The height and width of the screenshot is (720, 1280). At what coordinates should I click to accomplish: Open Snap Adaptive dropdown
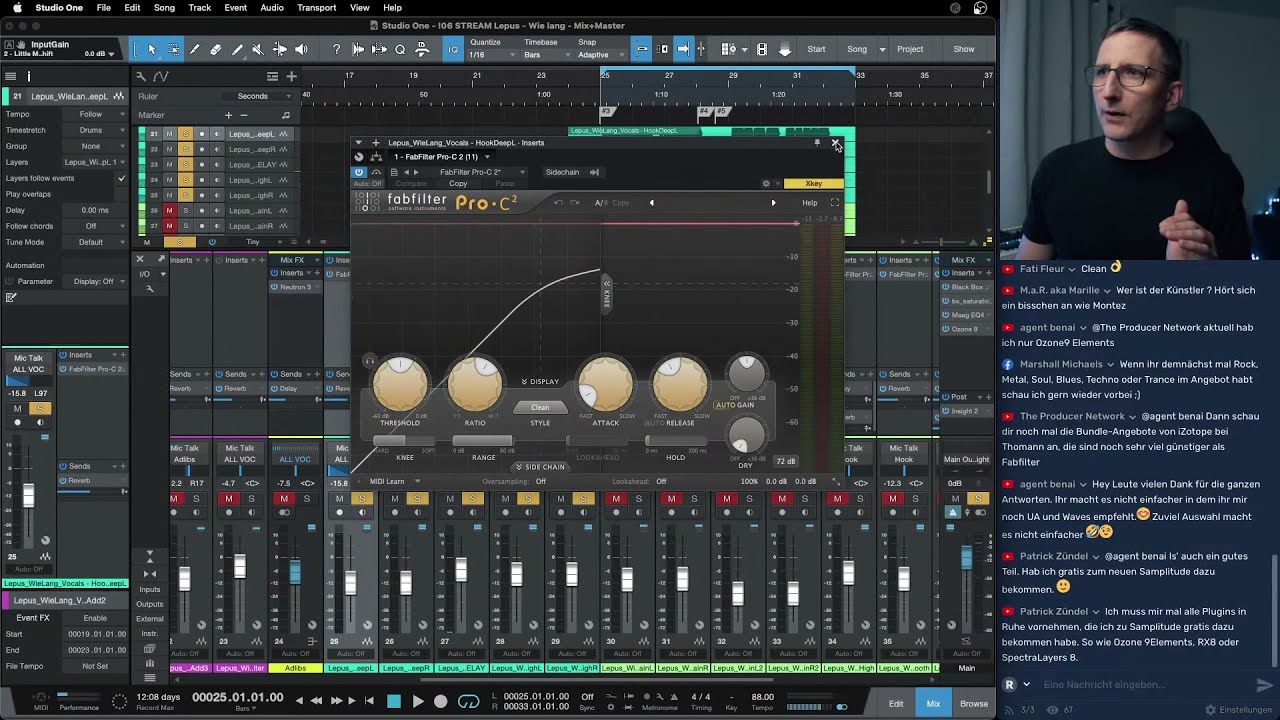point(602,55)
